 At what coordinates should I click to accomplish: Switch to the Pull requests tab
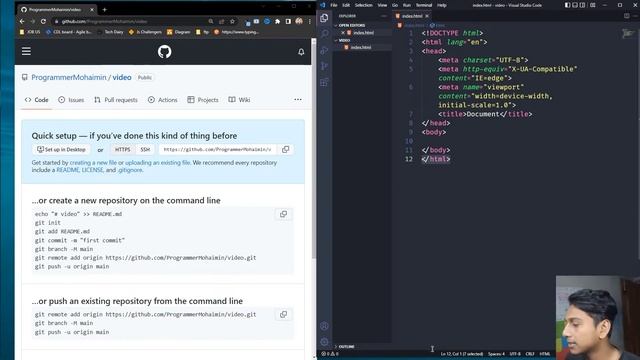pyautogui.click(x=116, y=100)
